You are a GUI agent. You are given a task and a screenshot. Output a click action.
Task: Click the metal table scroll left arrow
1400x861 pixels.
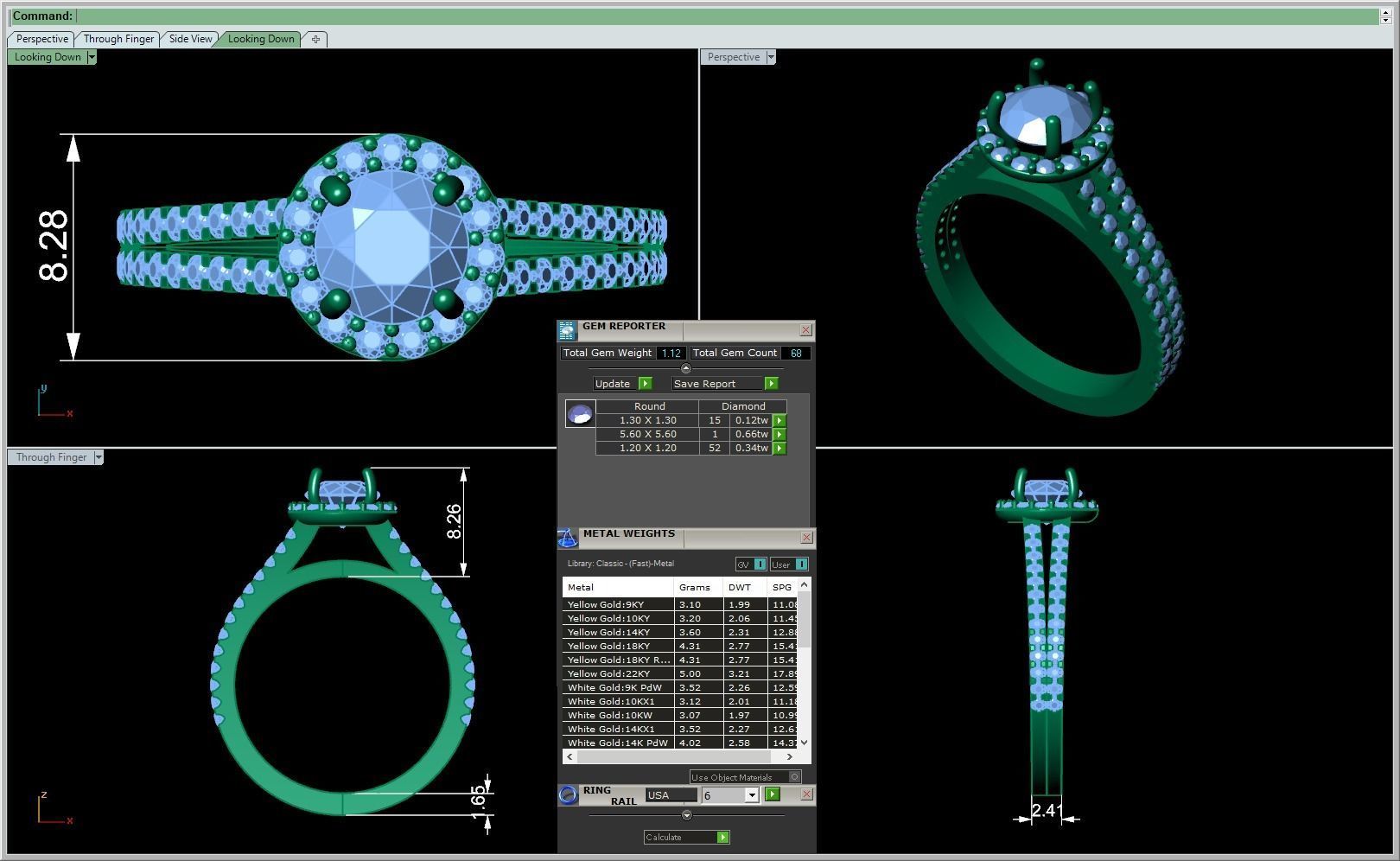click(x=569, y=756)
